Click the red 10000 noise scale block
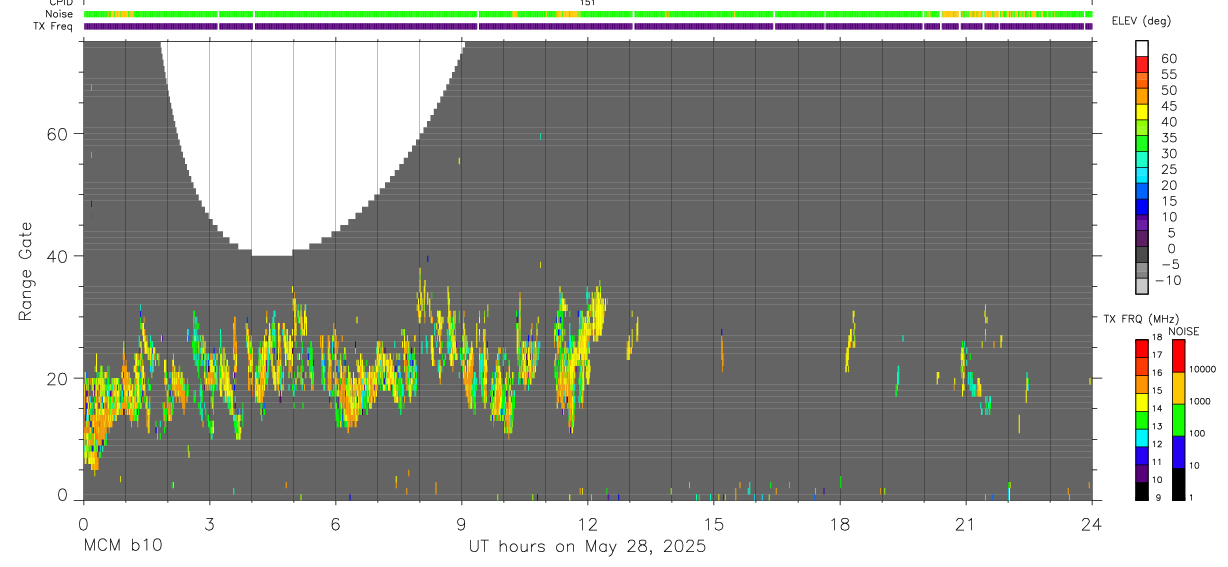The image size is (1228, 567). (x=1178, y=356)
